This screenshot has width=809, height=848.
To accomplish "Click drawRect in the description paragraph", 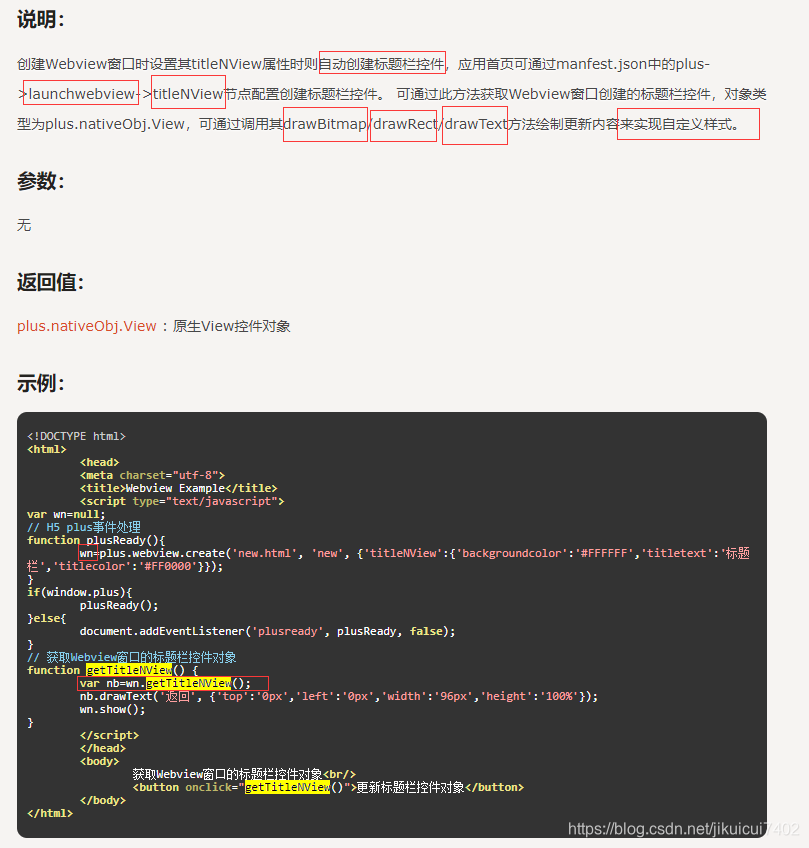I will tap(405, 124).
